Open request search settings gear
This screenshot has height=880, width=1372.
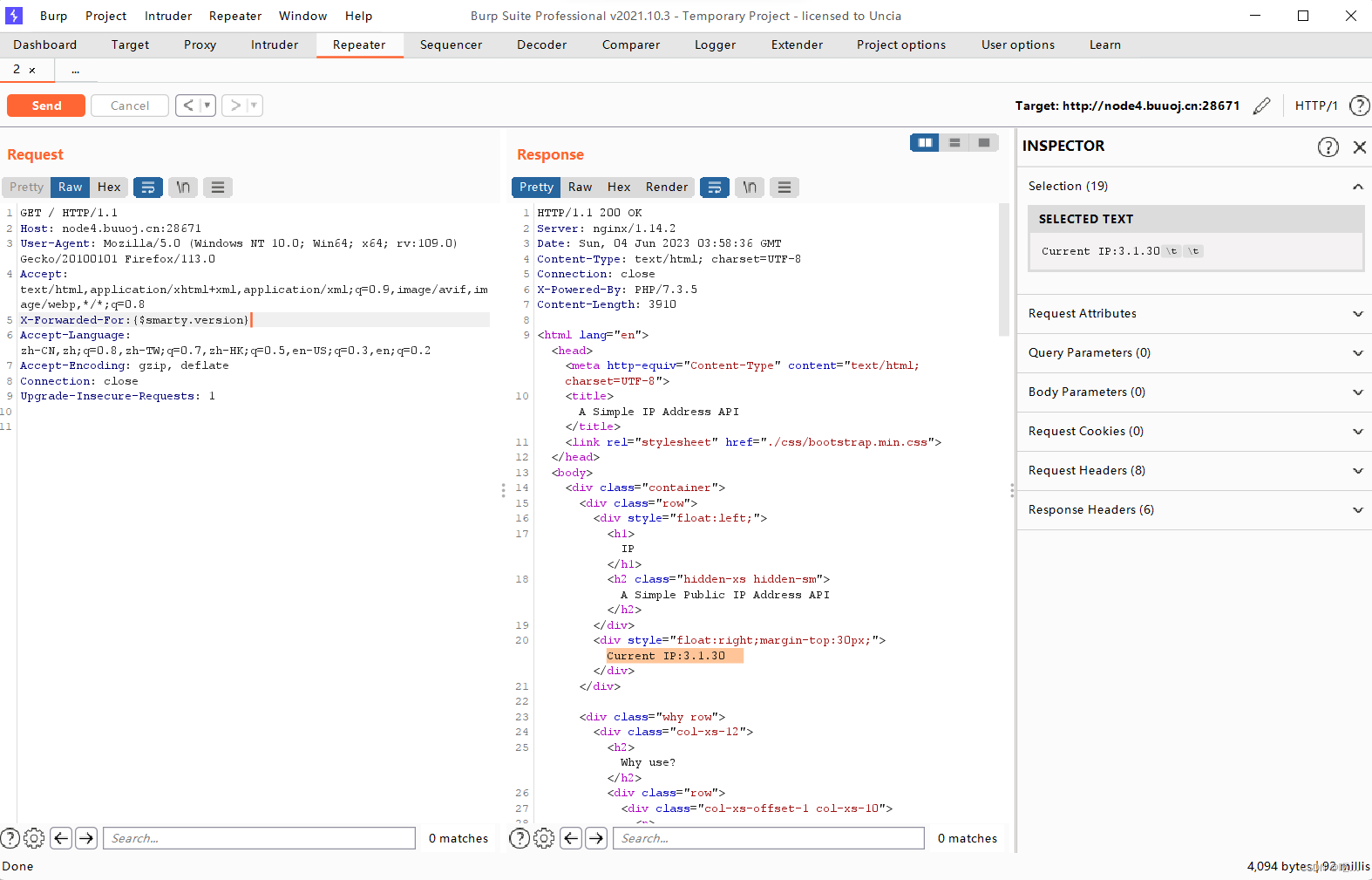(34, 838)
